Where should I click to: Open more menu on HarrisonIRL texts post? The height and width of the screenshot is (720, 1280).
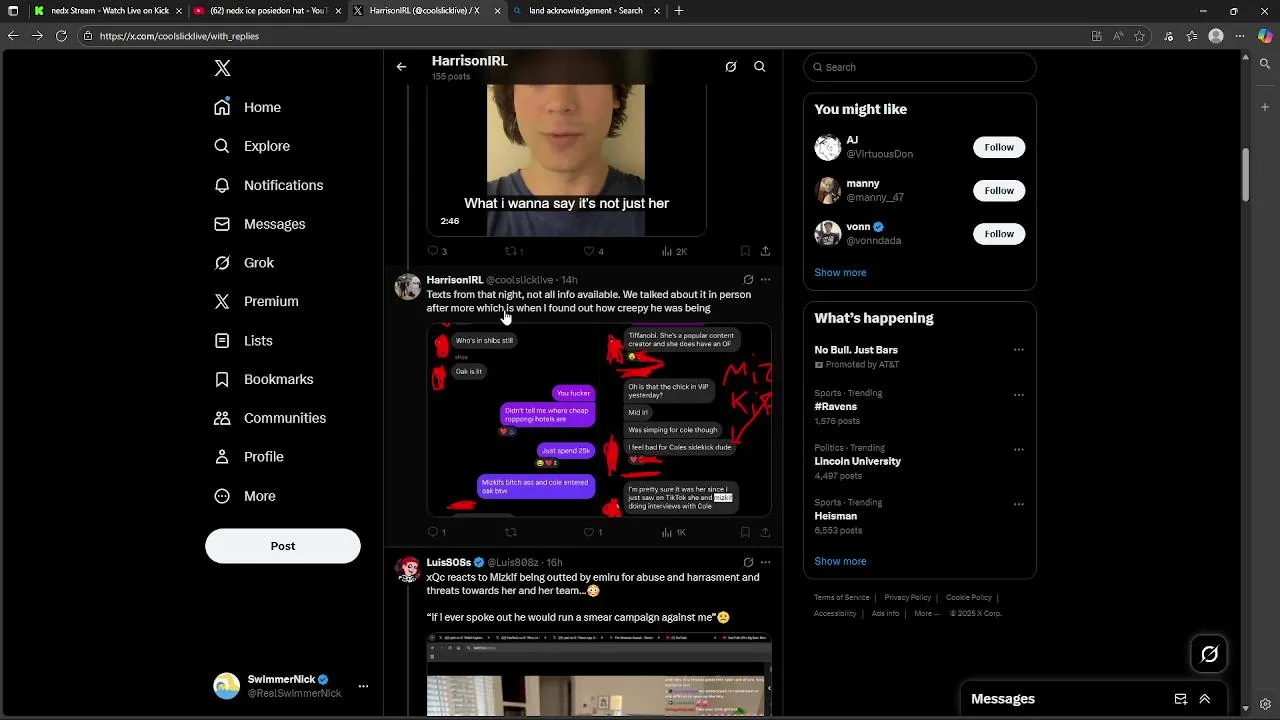pos(765,280)
